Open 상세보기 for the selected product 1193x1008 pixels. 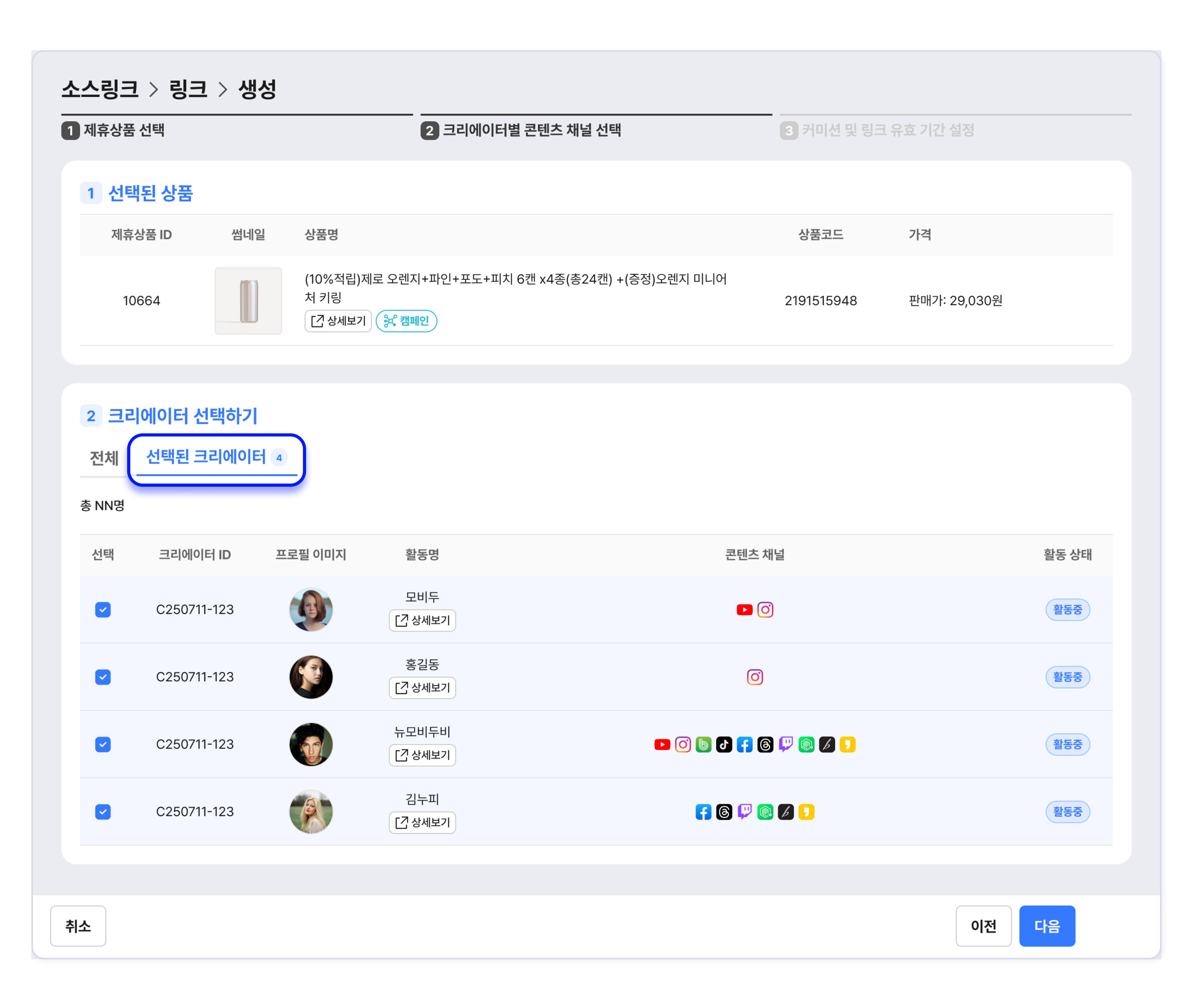(x=337, y=321)
